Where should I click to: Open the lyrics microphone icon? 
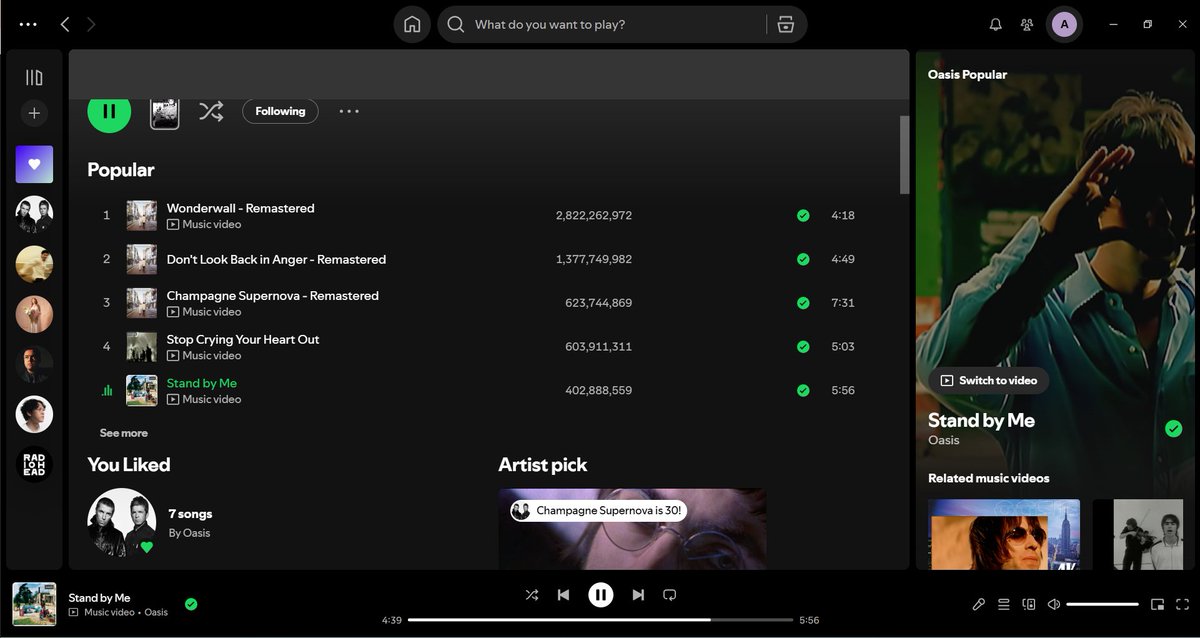979,604
